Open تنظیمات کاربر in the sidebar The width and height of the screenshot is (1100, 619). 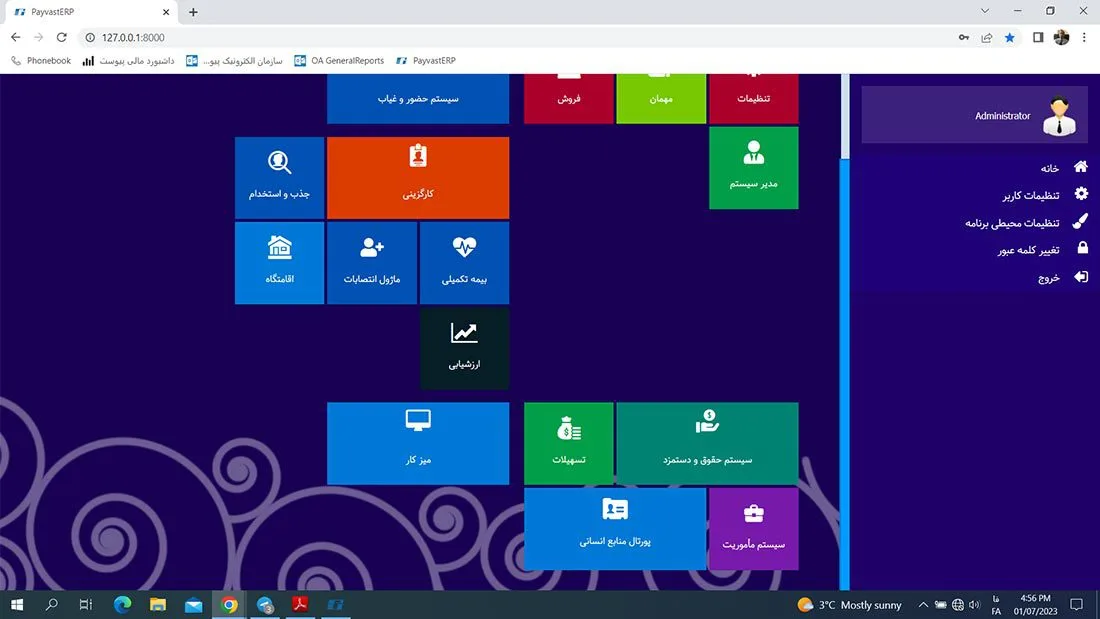pos(1031,195)
